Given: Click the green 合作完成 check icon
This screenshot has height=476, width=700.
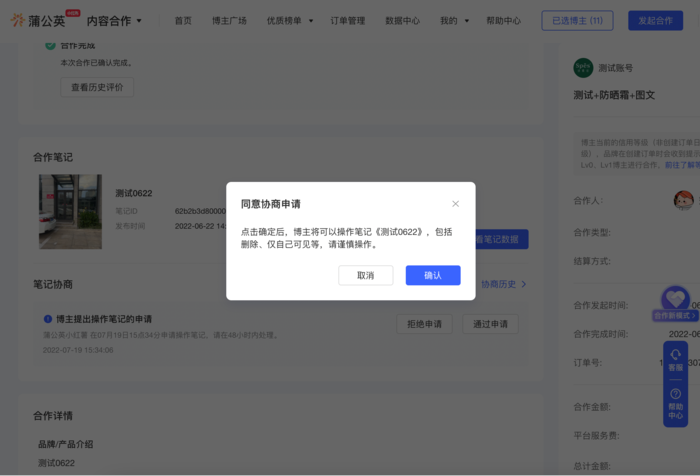Looking at the screenshot, I should (50, 45).
